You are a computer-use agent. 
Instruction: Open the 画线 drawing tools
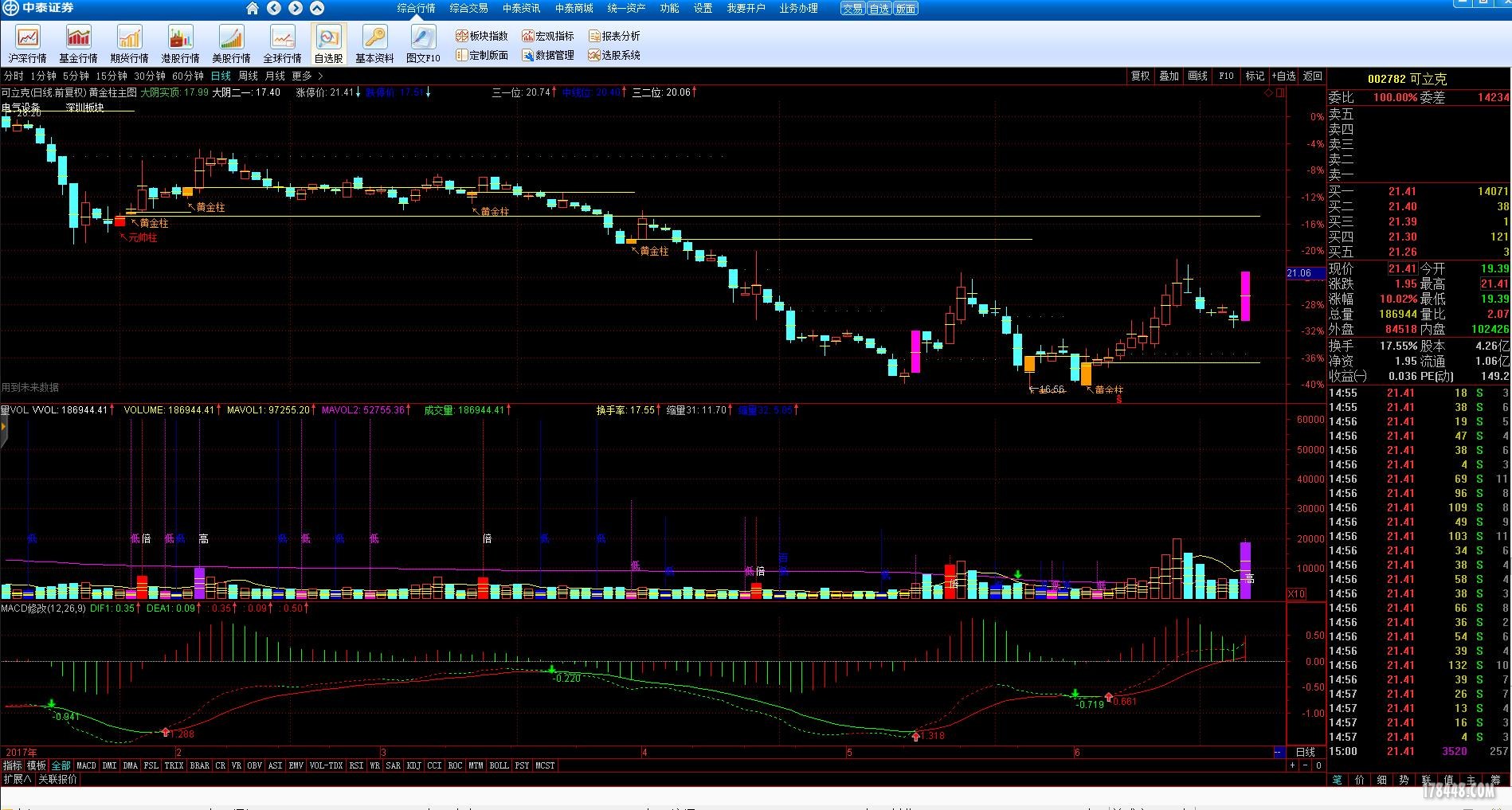1197,76
